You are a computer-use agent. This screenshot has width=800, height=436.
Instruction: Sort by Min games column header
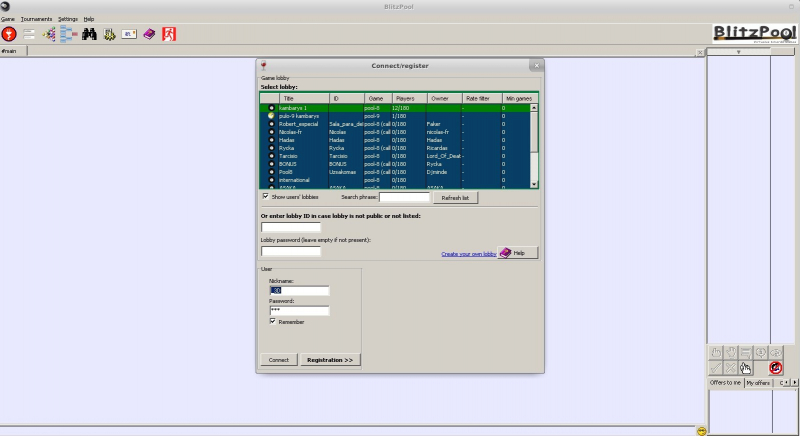point(519,98)
